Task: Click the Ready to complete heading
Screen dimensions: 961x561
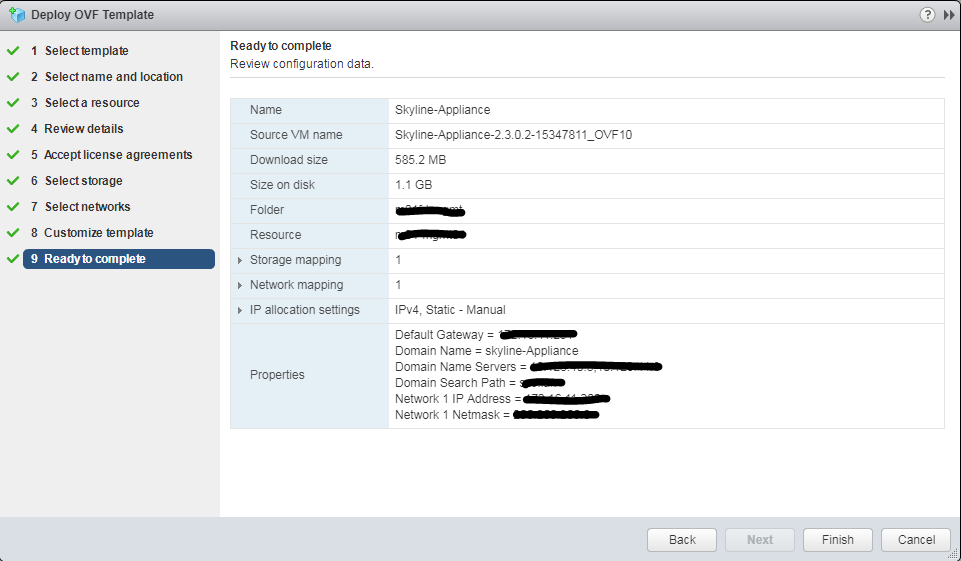Action: pyautogui.click(x=281, y=46)
